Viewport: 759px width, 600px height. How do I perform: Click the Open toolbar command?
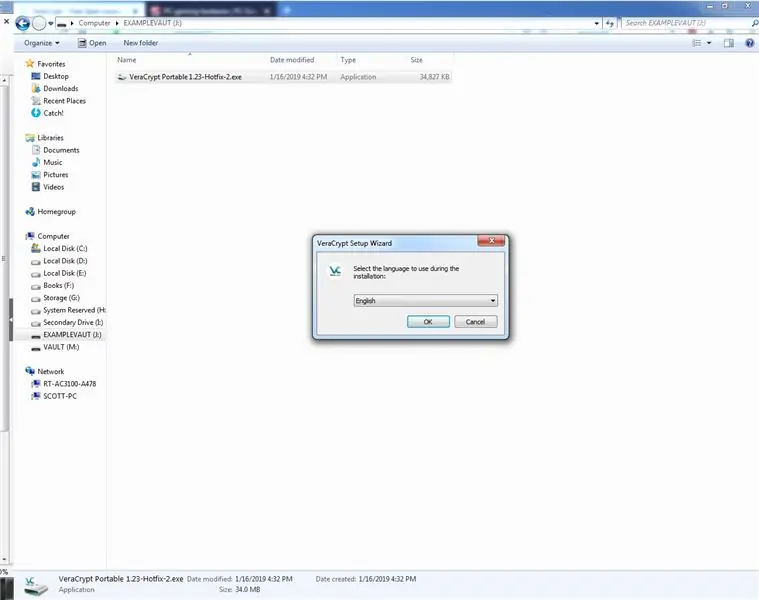(92, 43)
